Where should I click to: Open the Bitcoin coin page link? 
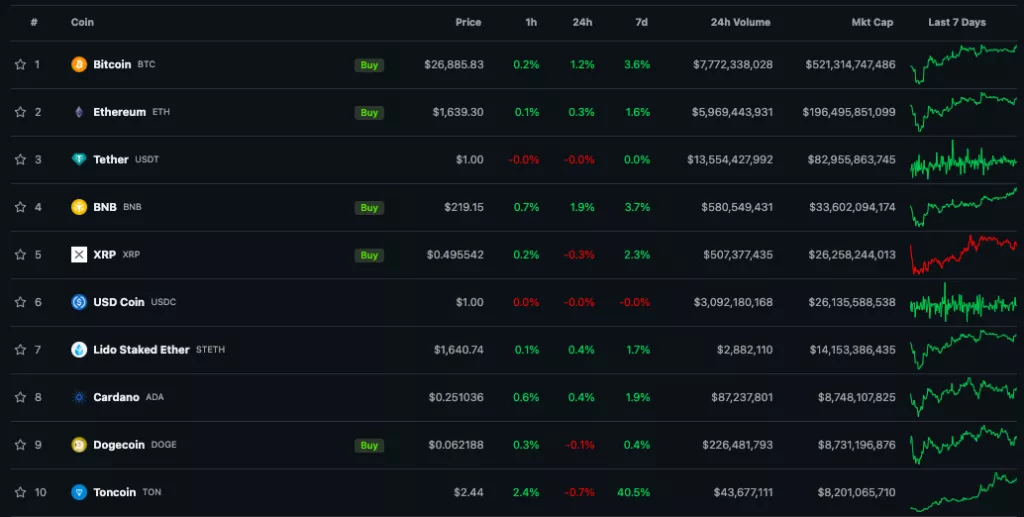[112, 65]
